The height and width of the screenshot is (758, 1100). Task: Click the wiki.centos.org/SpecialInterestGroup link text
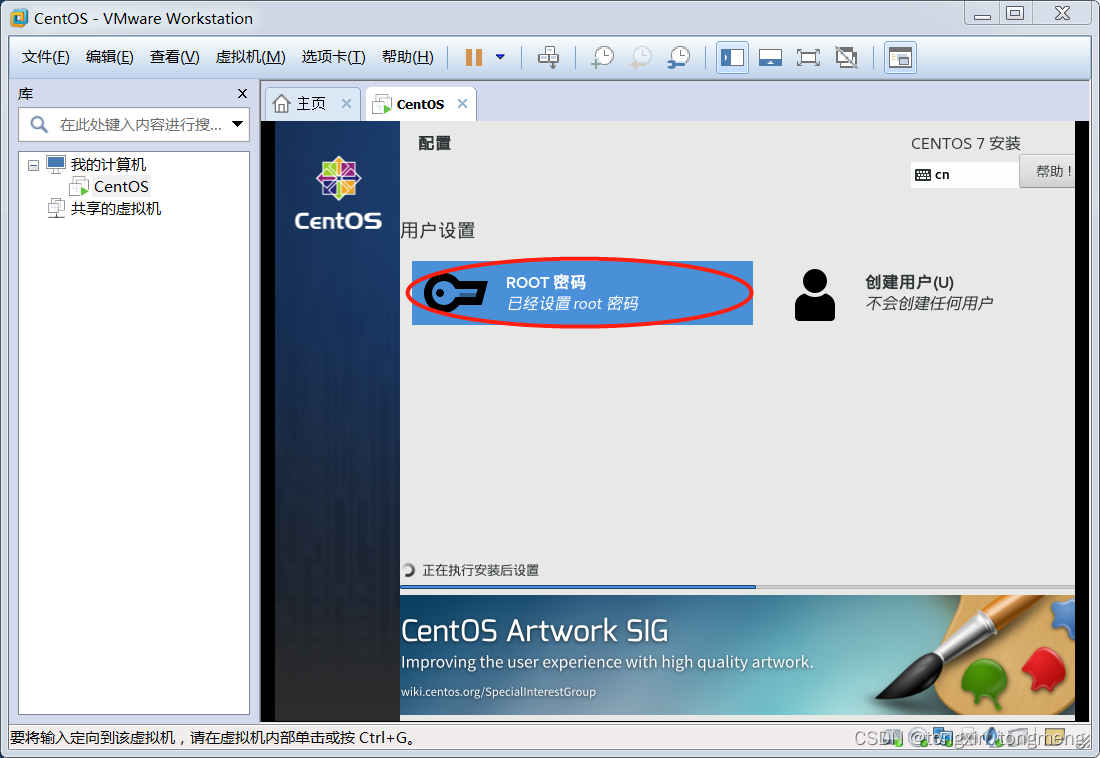pos(498,692)
